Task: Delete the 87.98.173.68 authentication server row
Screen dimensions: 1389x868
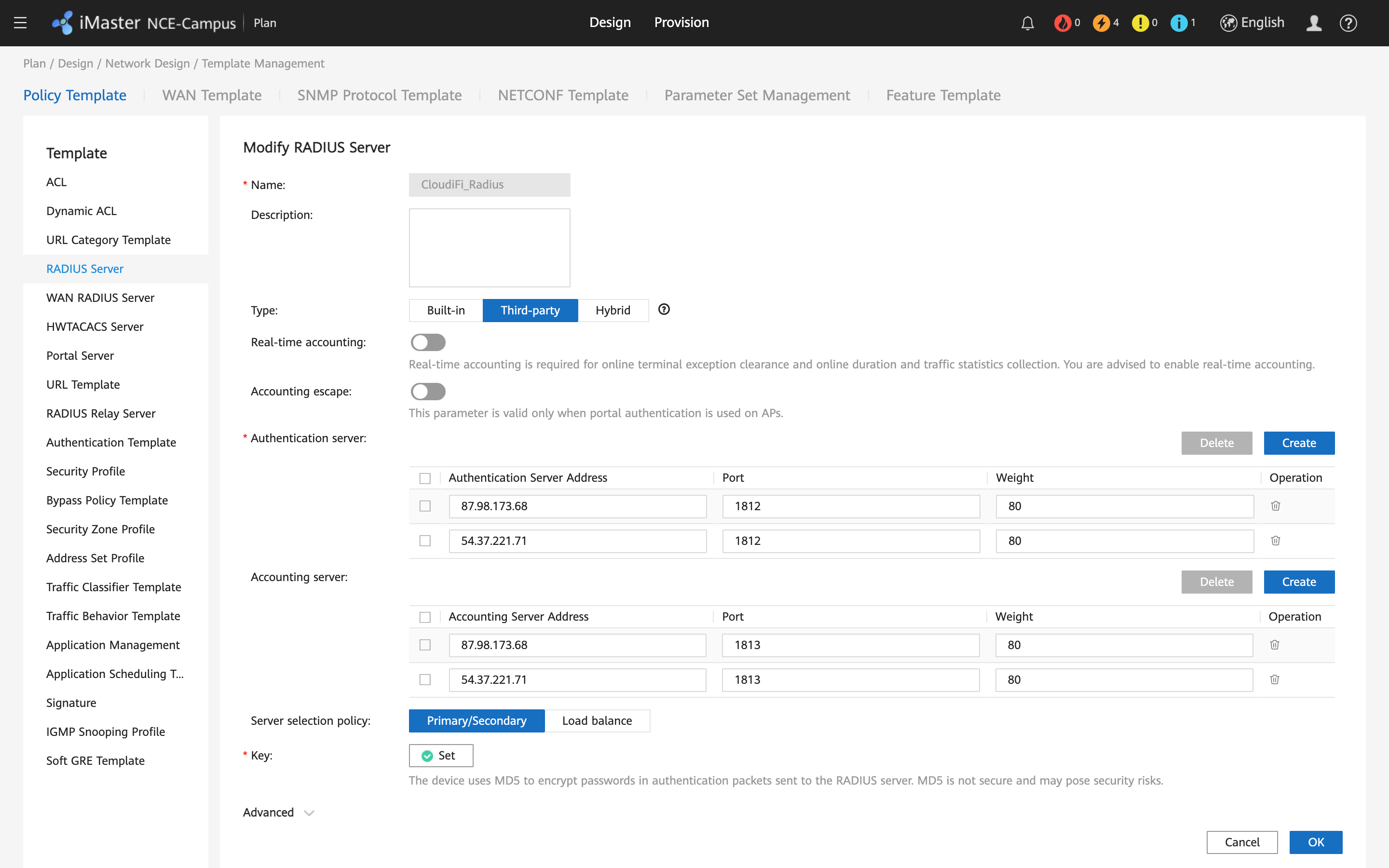Action: [x=1275, y=506]
